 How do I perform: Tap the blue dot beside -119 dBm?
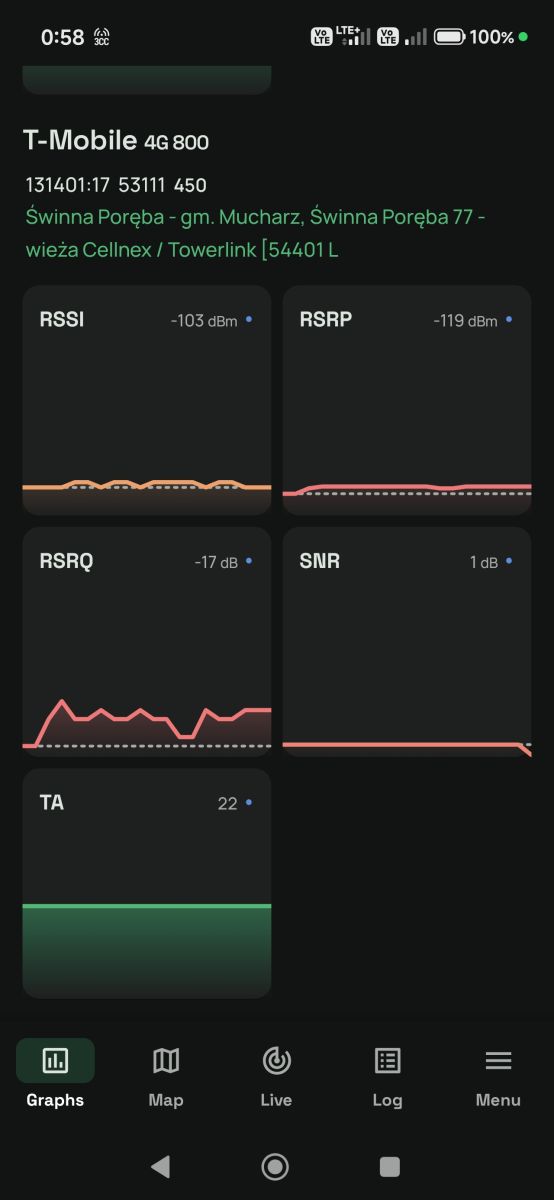[509, 320]
